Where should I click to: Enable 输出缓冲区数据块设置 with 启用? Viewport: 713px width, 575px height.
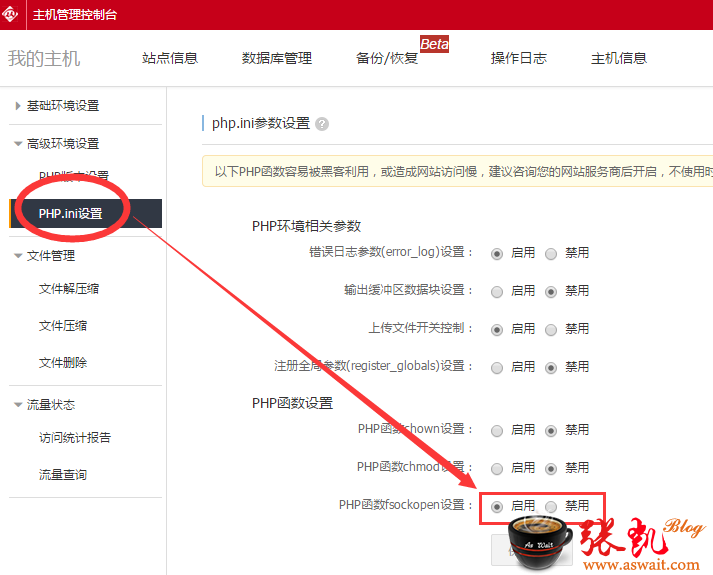coord(497,292)
